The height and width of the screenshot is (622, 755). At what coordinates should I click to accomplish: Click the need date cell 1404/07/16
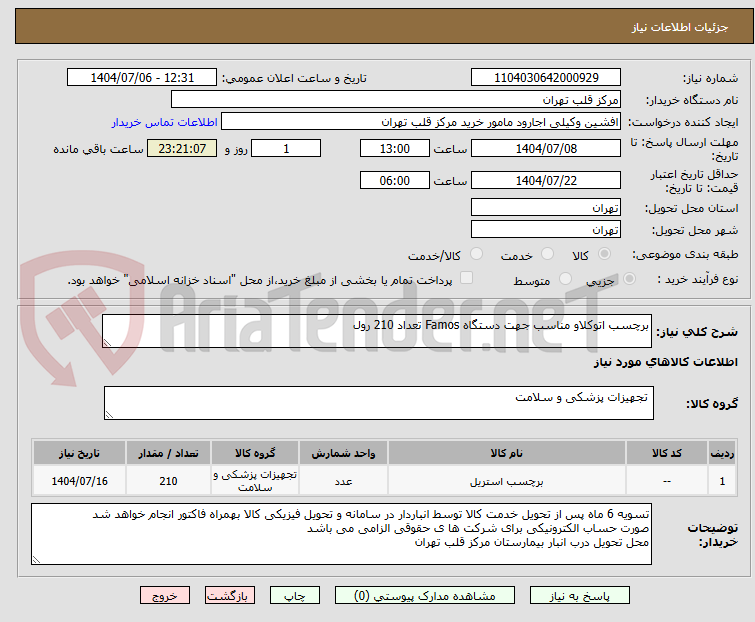click(79, 481)
